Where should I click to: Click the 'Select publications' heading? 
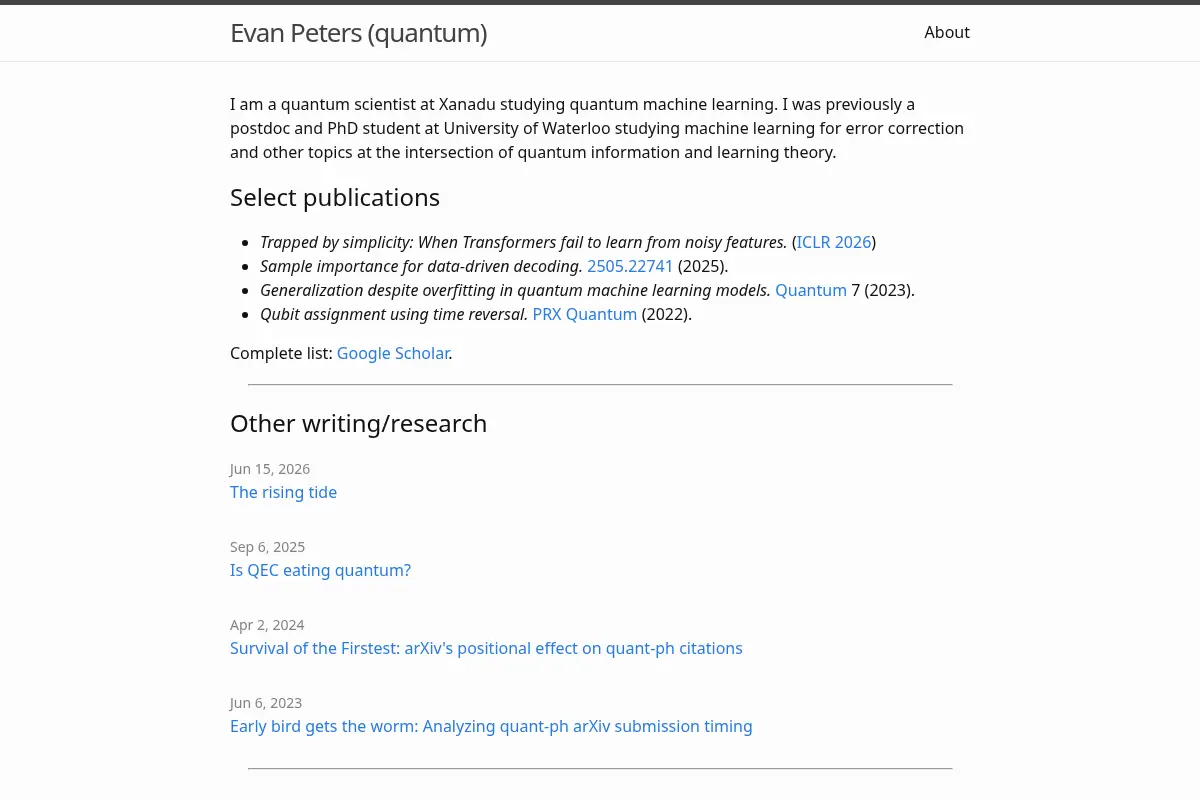[x=335, y=197]
